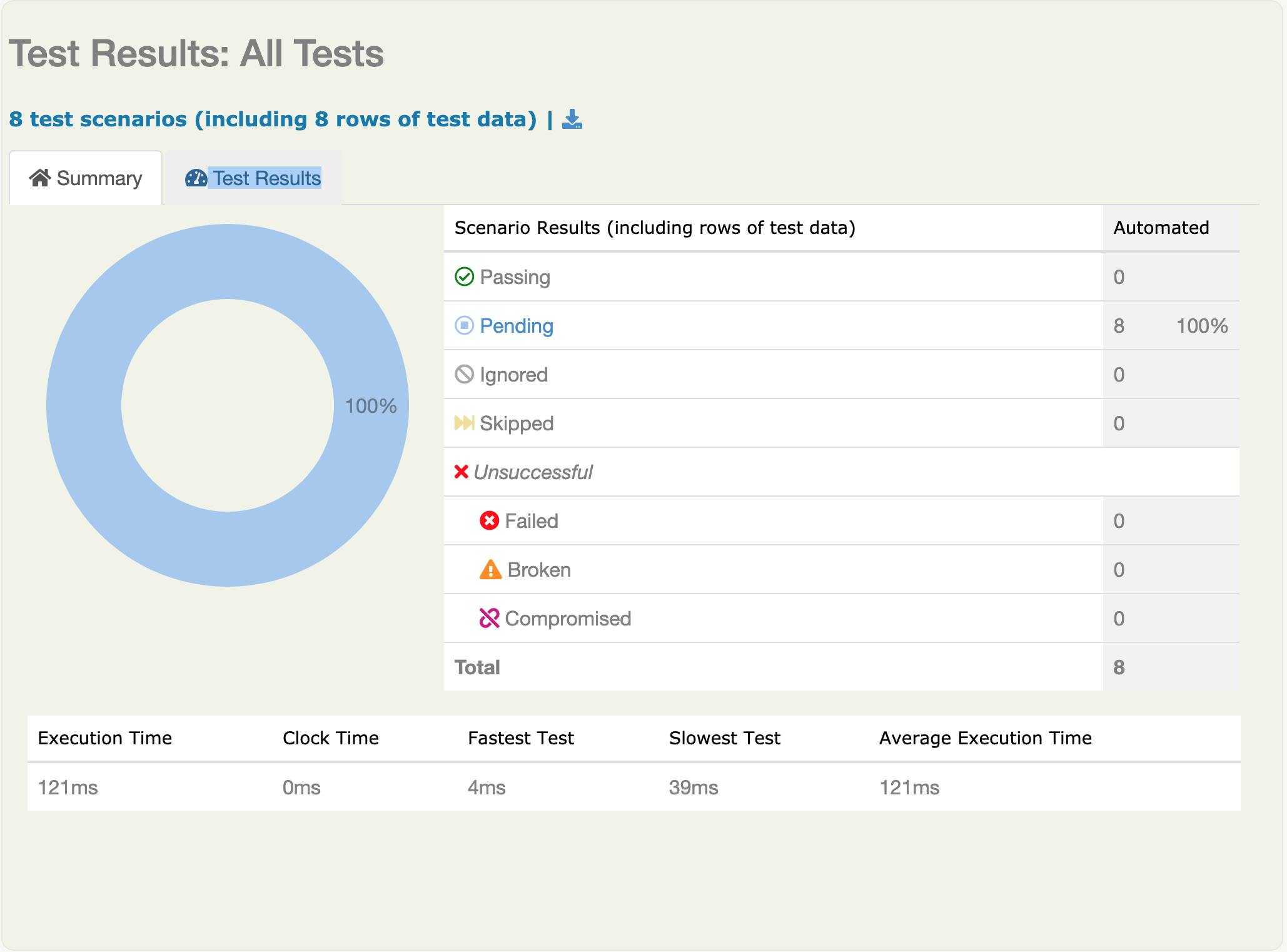1287x952 pixels.
Task: Open the Summary tab
Action: pos(98,179)
